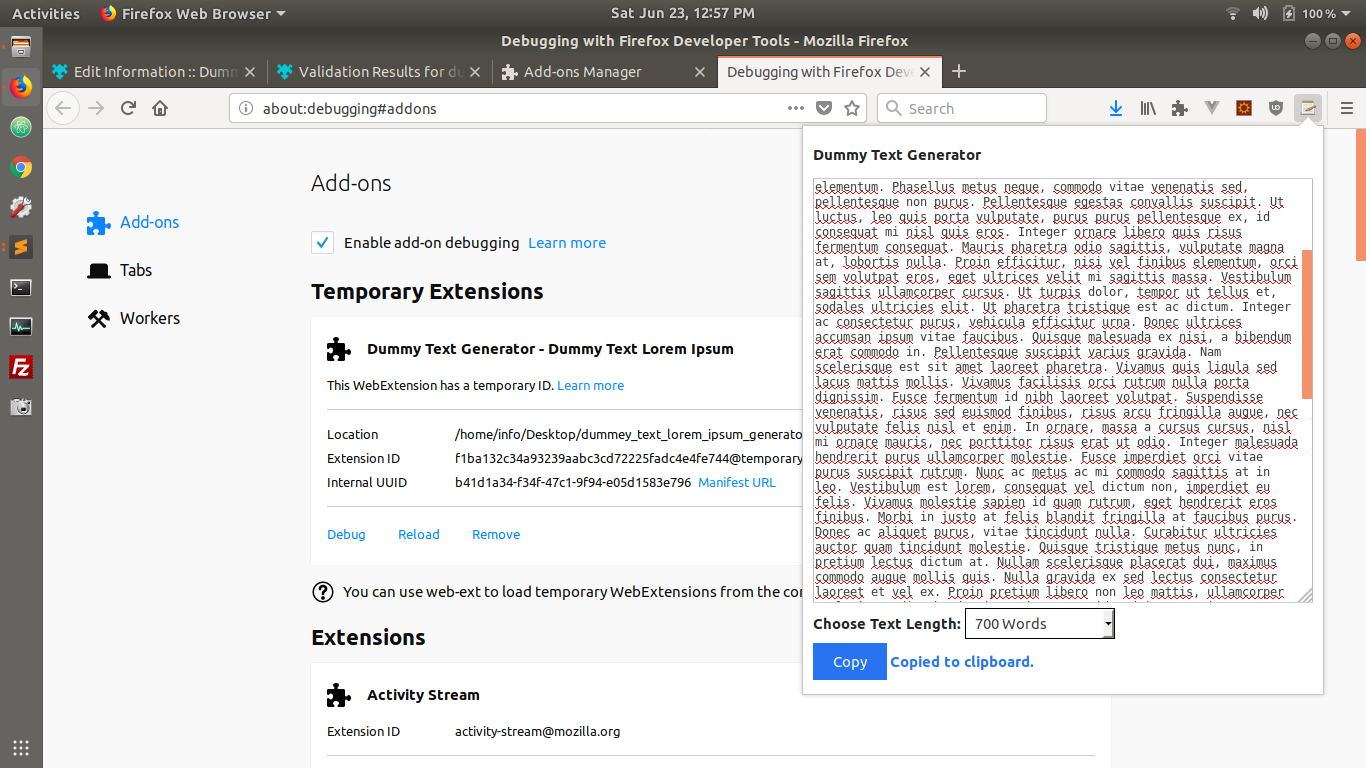Open page actions three-dot menu
The height and width of the screenshot is (768, 1366).
(x=796, y=108)
